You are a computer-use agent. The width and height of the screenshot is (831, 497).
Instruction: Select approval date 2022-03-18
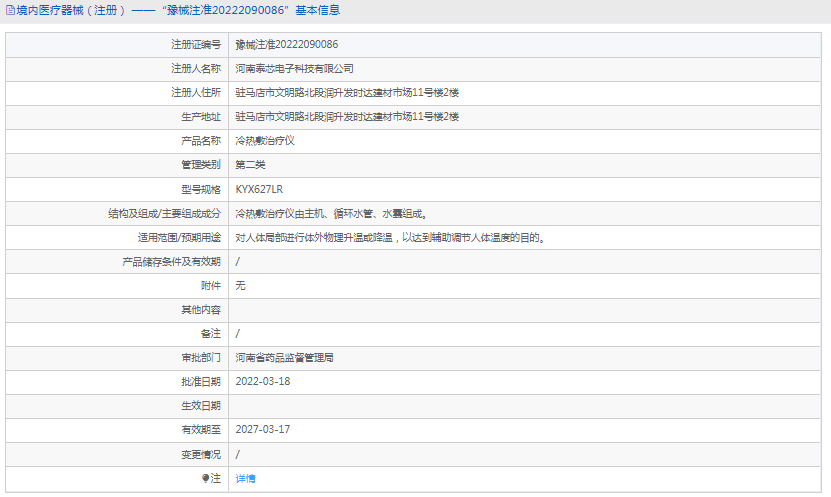pyautogui.click(x=263, y=381)
